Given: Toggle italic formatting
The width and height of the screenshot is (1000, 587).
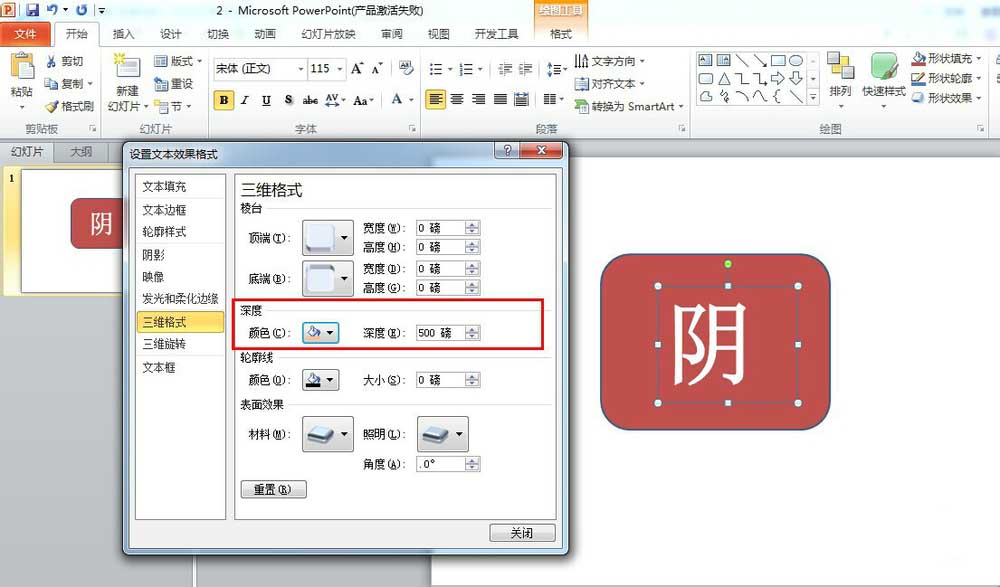Looking at the screenshot, I should pyautogui.click(x=243, y=100).
